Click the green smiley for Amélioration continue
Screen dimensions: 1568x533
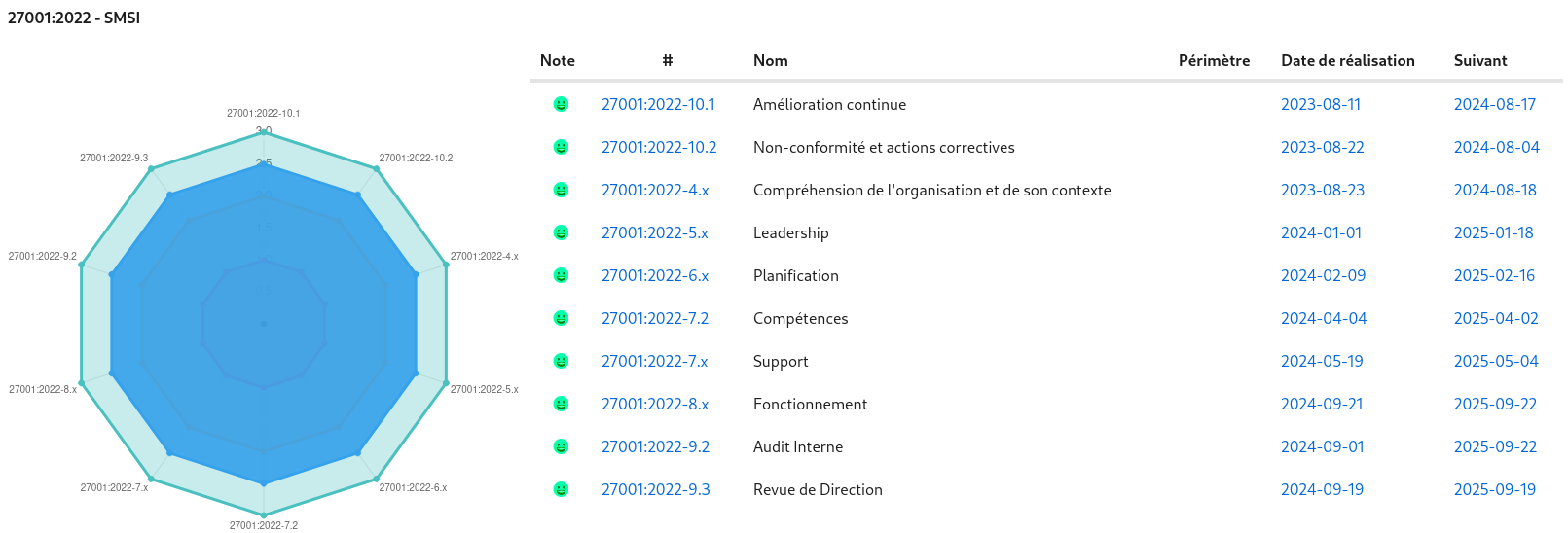[x=561, y=104]
